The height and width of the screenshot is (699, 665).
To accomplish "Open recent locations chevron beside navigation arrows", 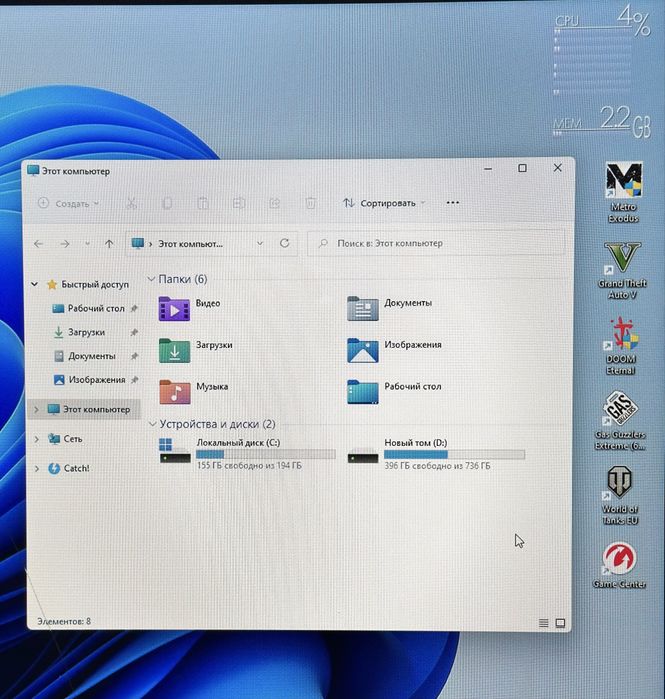I will 87,244.
